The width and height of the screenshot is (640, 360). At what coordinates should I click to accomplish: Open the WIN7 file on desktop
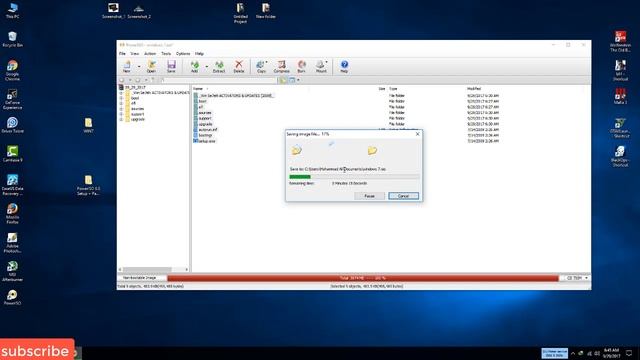89,126
